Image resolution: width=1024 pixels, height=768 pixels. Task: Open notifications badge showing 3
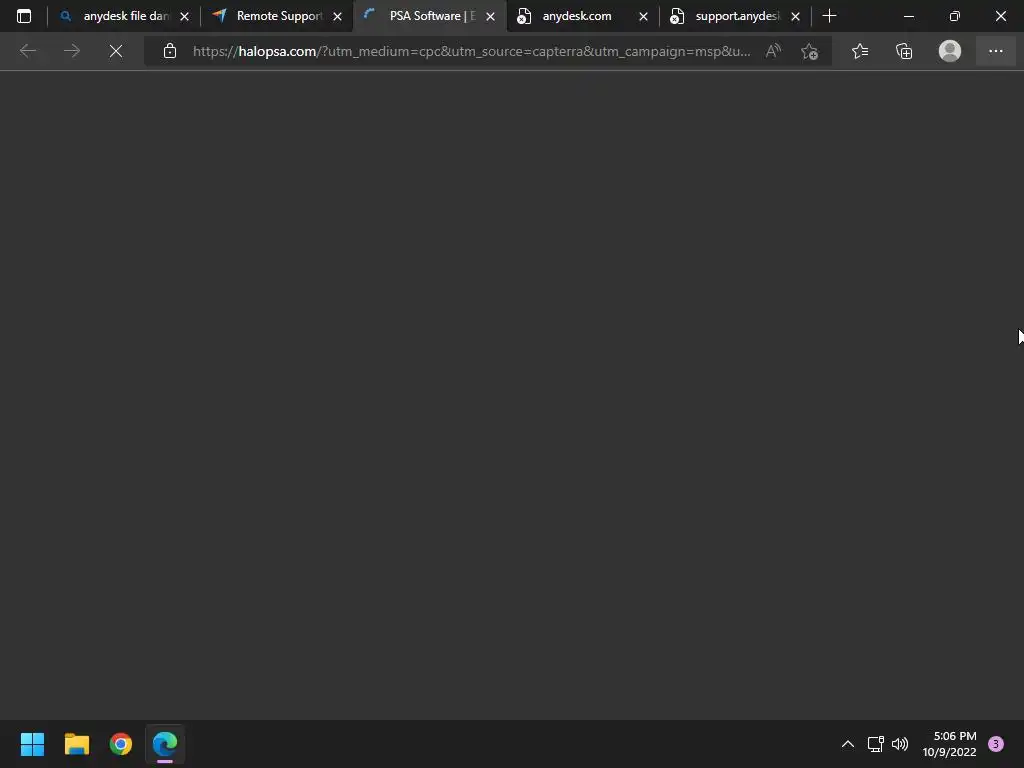(x=995, y=744)
